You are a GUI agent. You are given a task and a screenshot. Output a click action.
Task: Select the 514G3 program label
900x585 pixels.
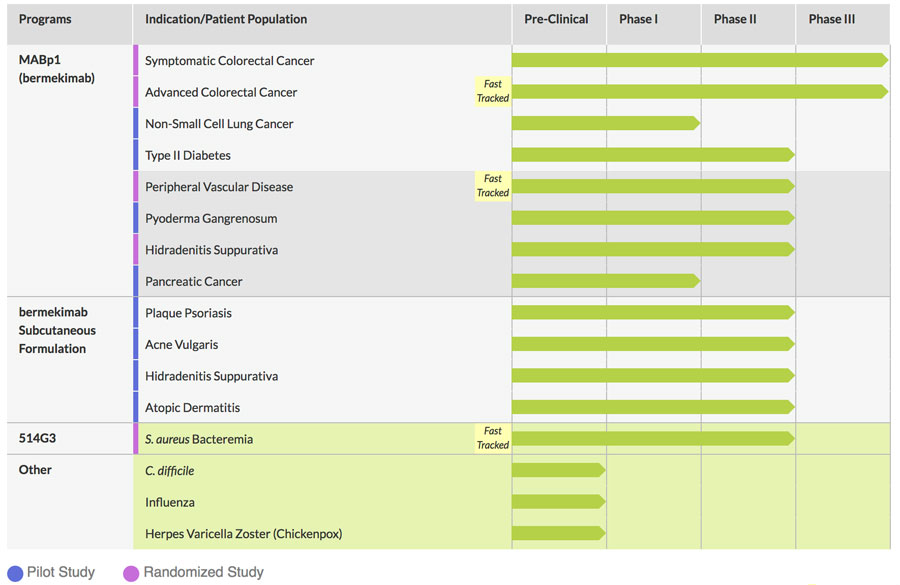tap(39, 438)
